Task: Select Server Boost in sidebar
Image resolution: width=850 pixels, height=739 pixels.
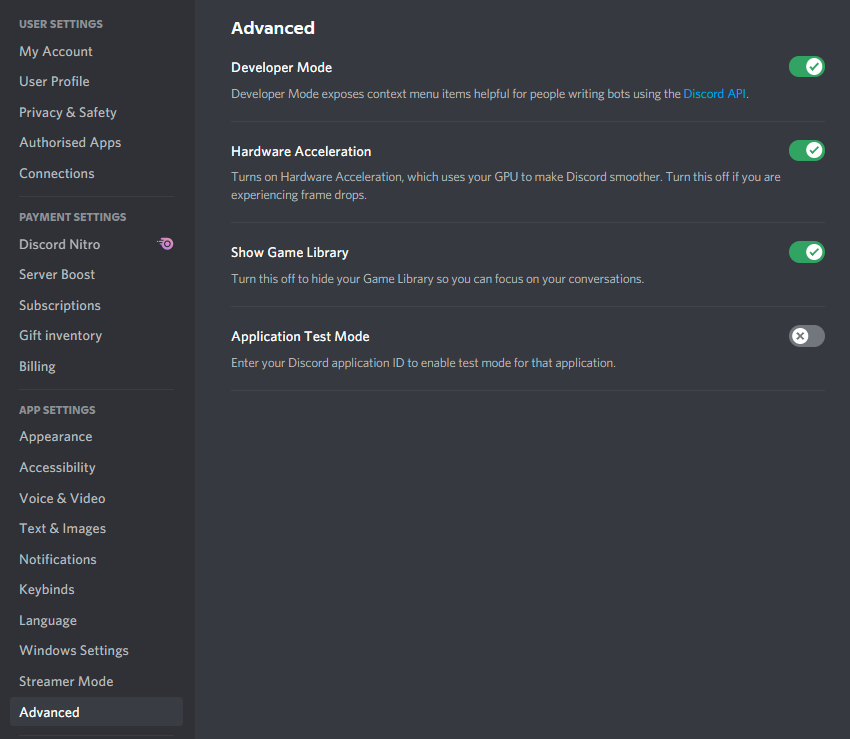Action: point(57,275)
